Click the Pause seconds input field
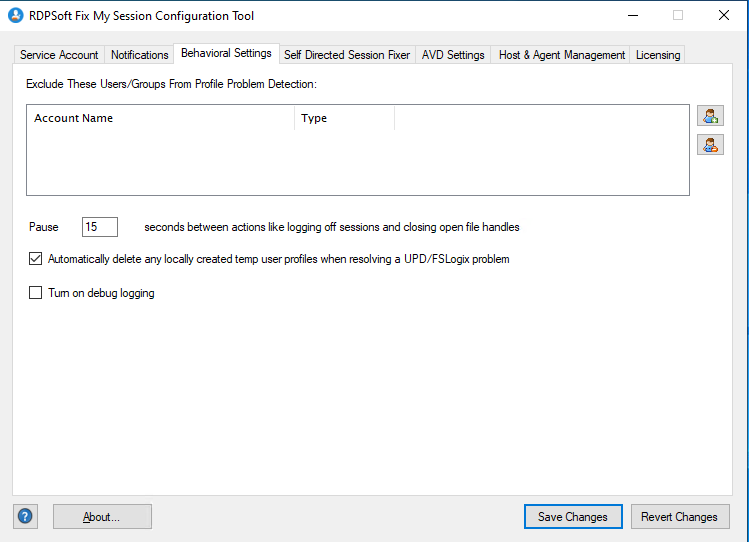The width and height of the screenshot is (749, 542). click(99, 227)
